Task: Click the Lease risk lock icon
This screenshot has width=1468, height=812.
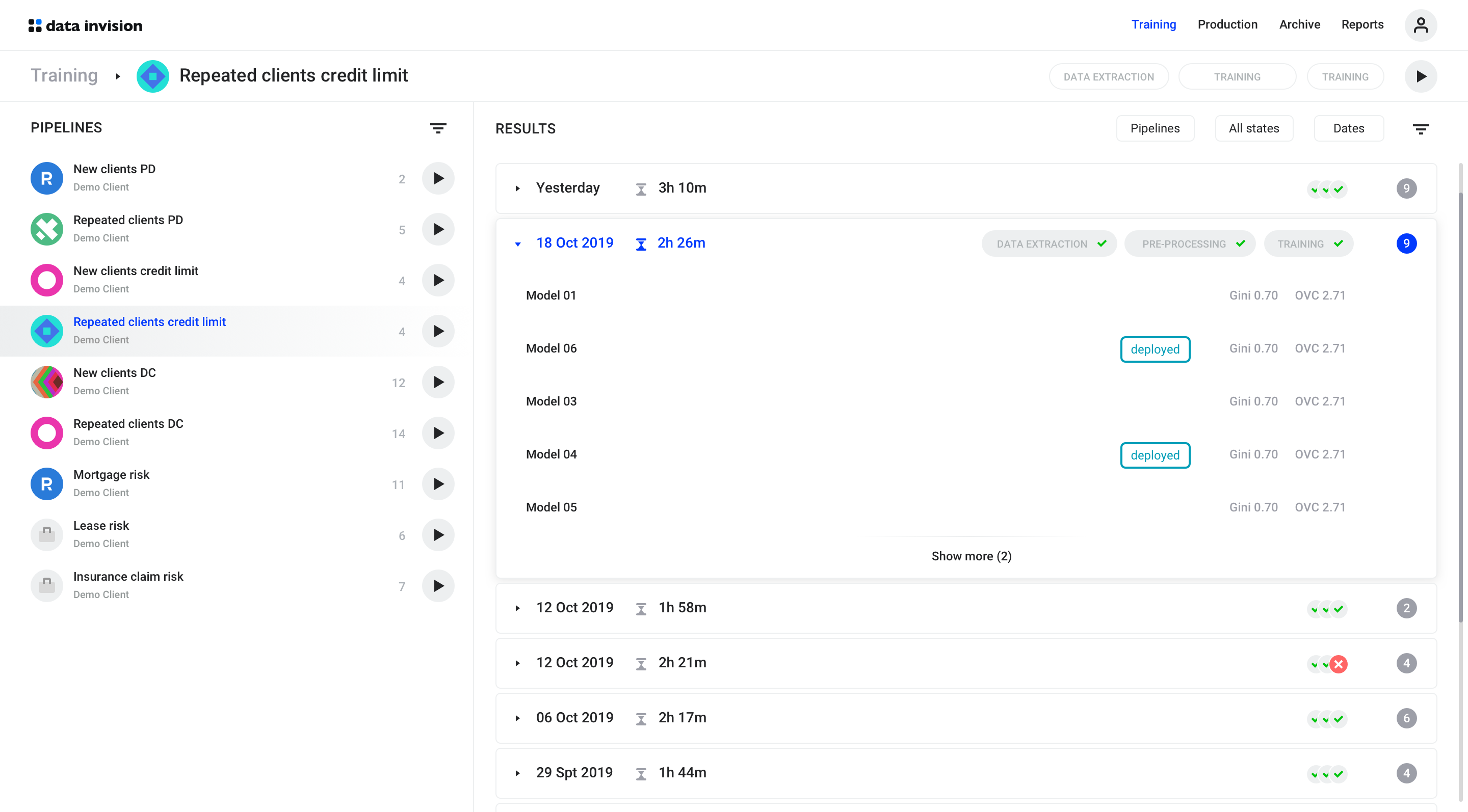Action: coord(47,535)
